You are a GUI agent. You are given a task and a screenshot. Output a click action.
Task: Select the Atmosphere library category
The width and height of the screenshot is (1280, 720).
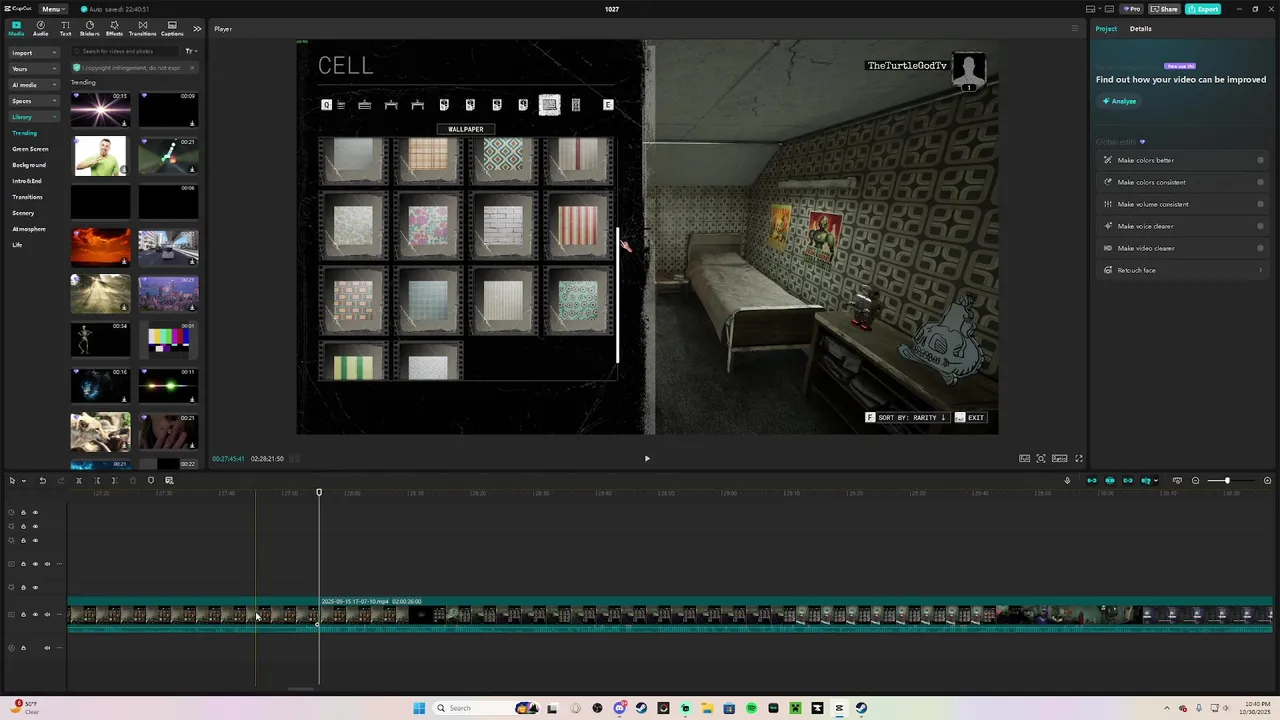click(29, 229)
